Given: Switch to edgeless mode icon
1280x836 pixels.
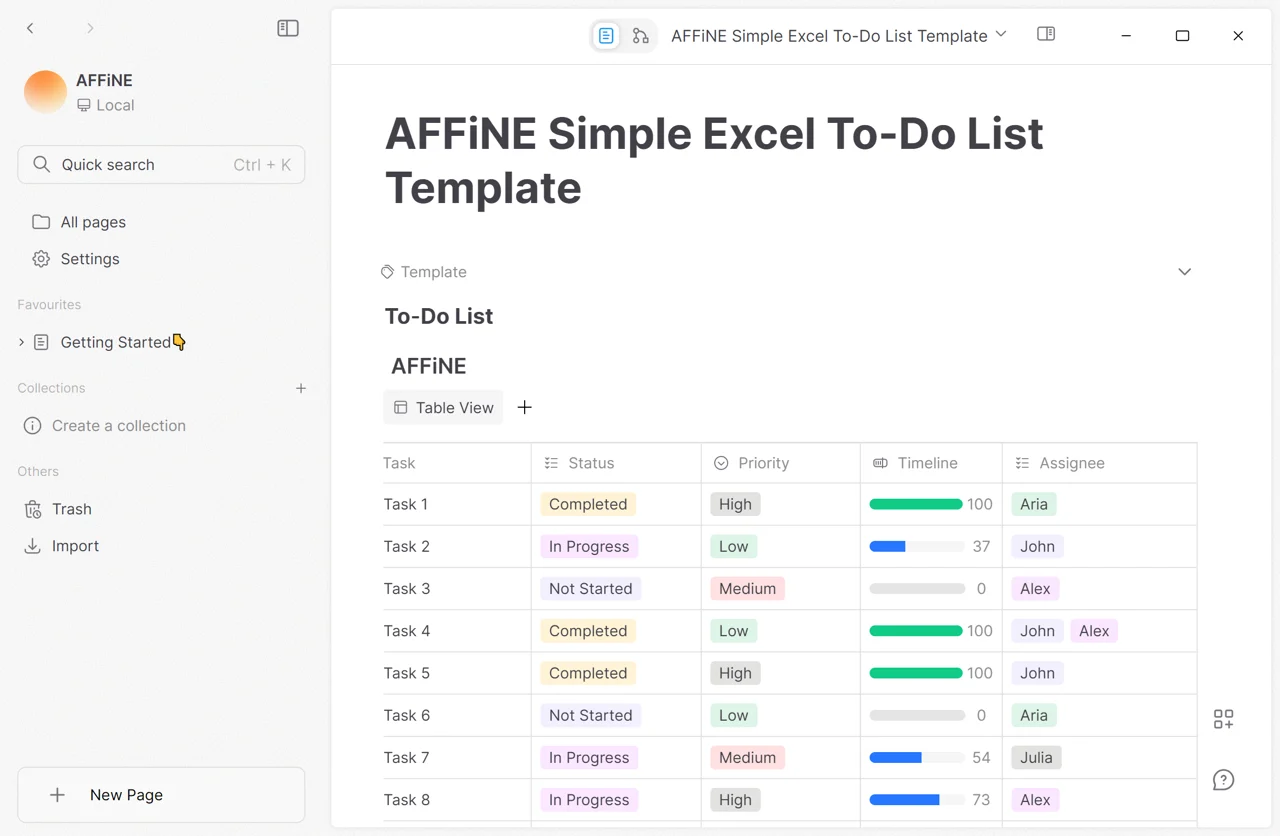Looking at the screenshot, I should pyautogui.click(x=641, y=36).
